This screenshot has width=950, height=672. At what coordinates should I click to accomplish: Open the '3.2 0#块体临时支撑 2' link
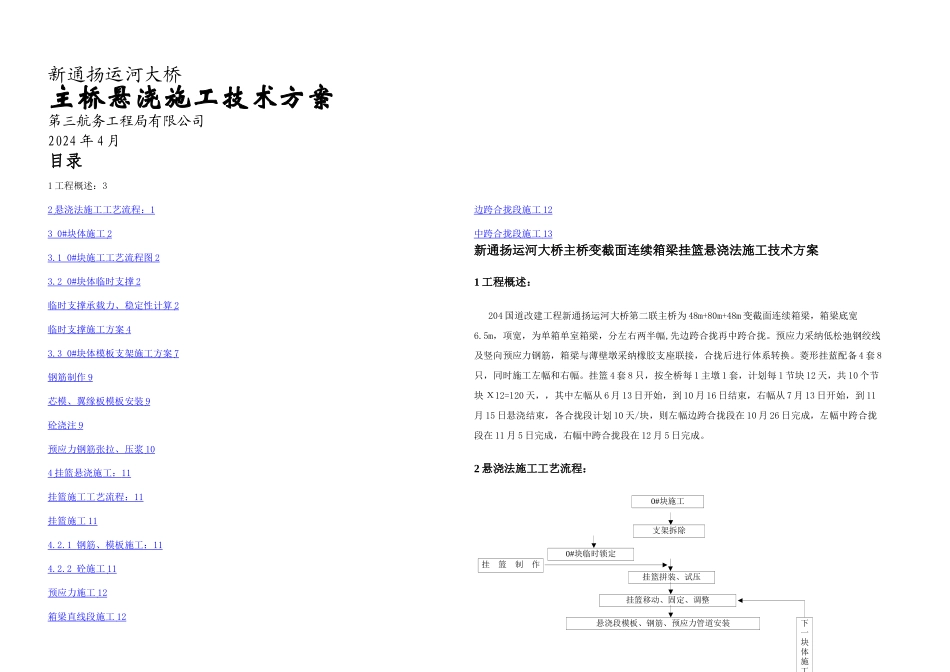tap(94, 282)
